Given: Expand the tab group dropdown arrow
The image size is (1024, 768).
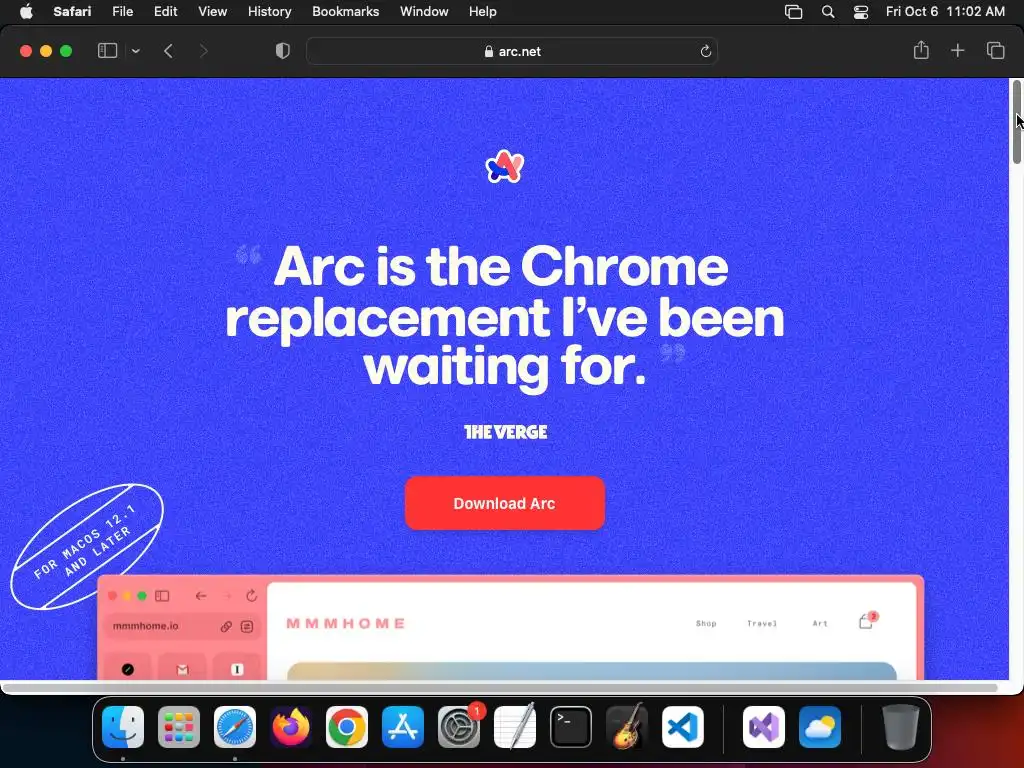Looking at the screenshot, I should 136,51.
